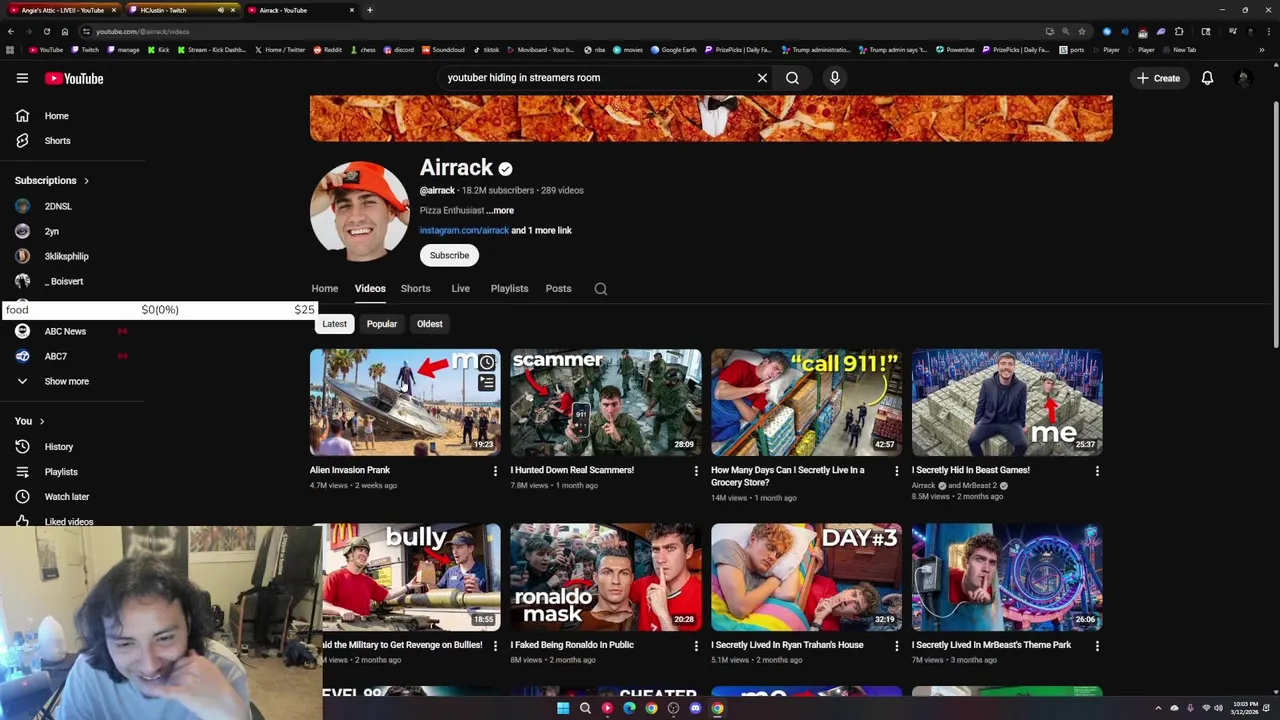The width and height of the screenshot is (1280, 720).
Task: Expand channel description with ...more
Action: [500, 211]
